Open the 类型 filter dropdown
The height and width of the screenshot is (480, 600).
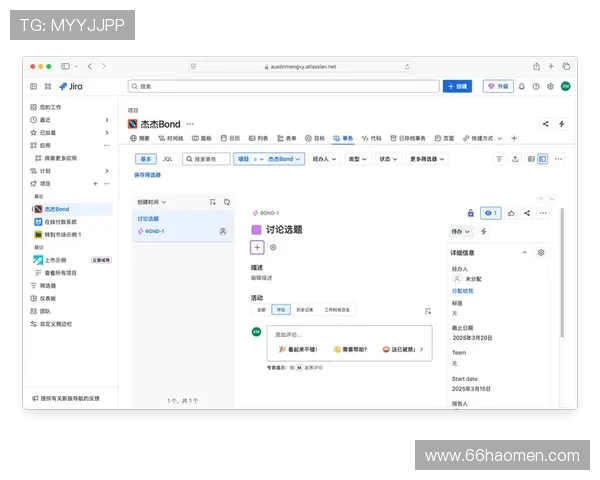coord(357,159)
